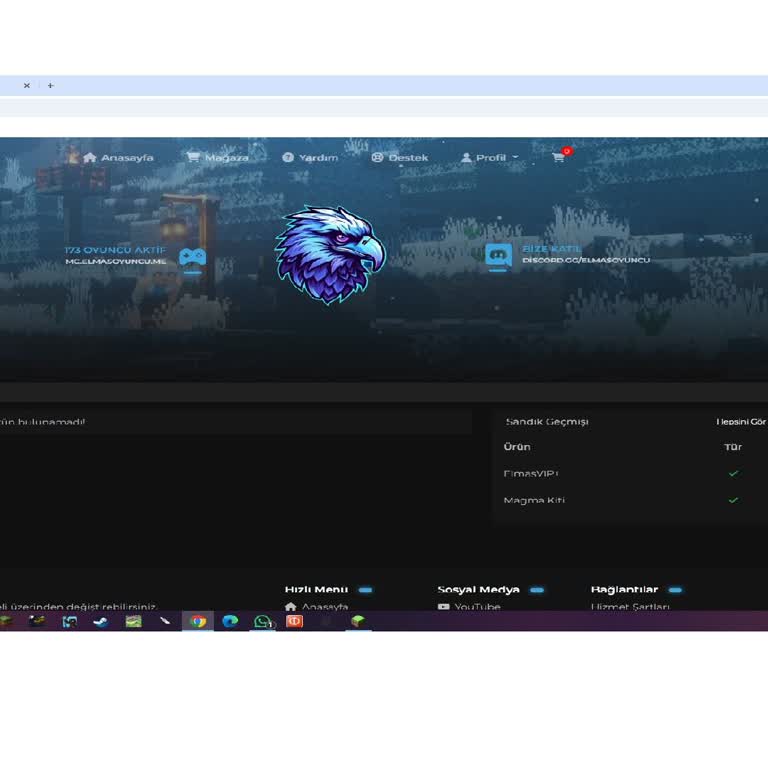
Task: Click the lifebuoy icon beside Destek
Action: [377, 157]
